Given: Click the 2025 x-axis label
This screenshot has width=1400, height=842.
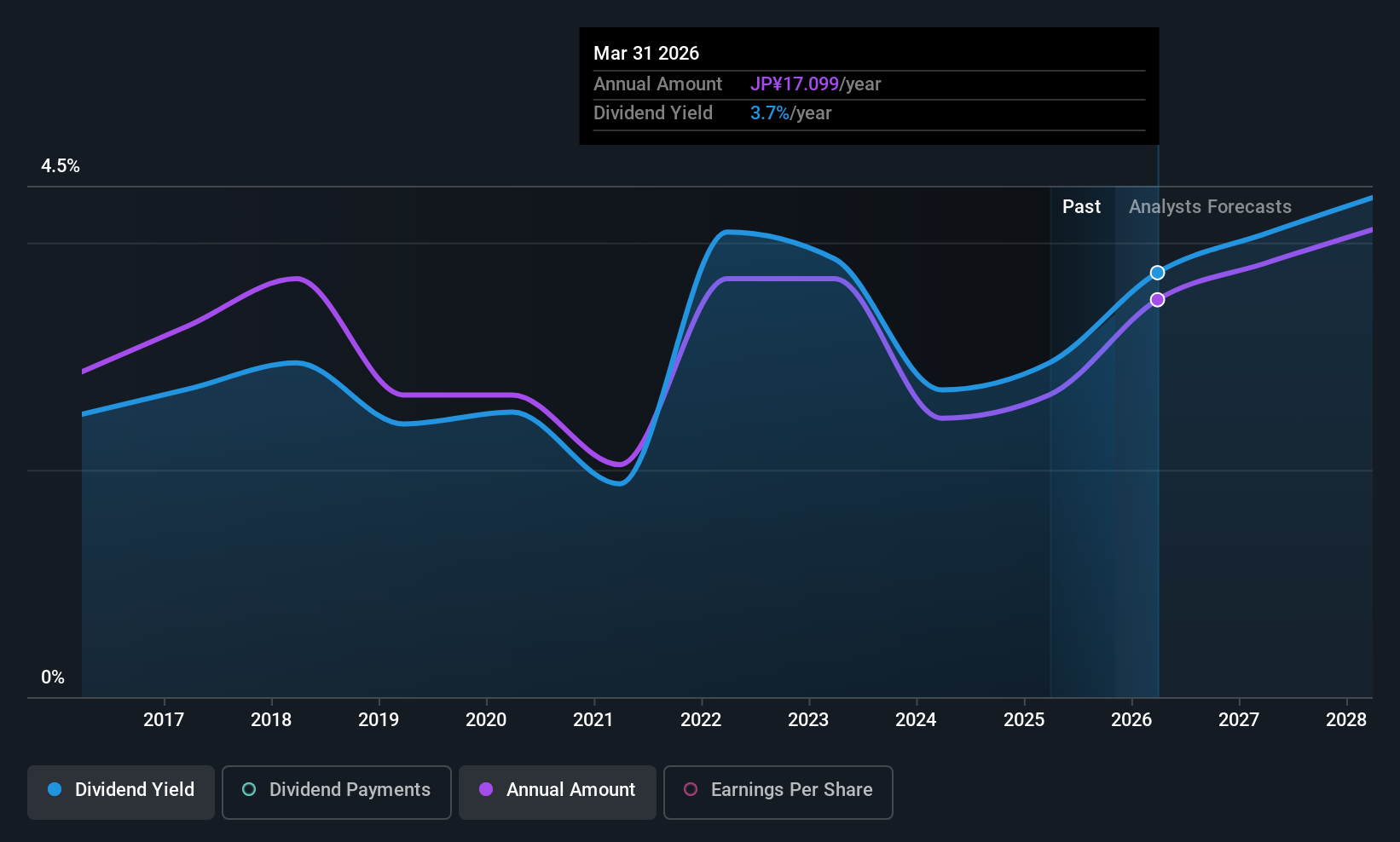Looking at the screenshot, I should click(x=1024, y=720).
